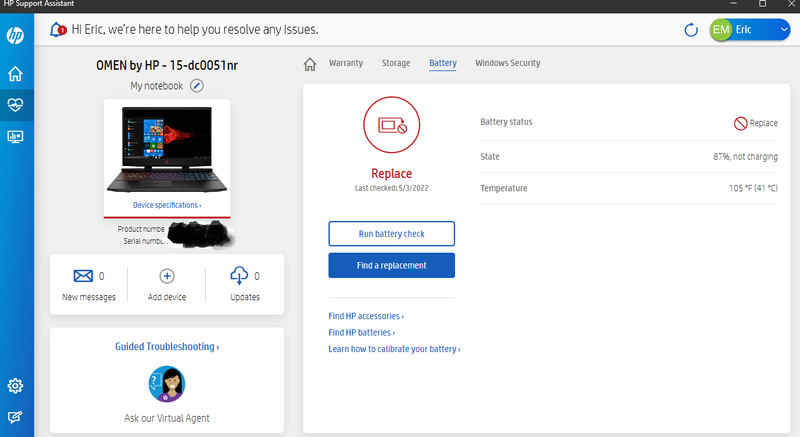Open the monitor diagnostics sidebar icon
Viewport: 800px width, 437px height.
pos(16,136)
